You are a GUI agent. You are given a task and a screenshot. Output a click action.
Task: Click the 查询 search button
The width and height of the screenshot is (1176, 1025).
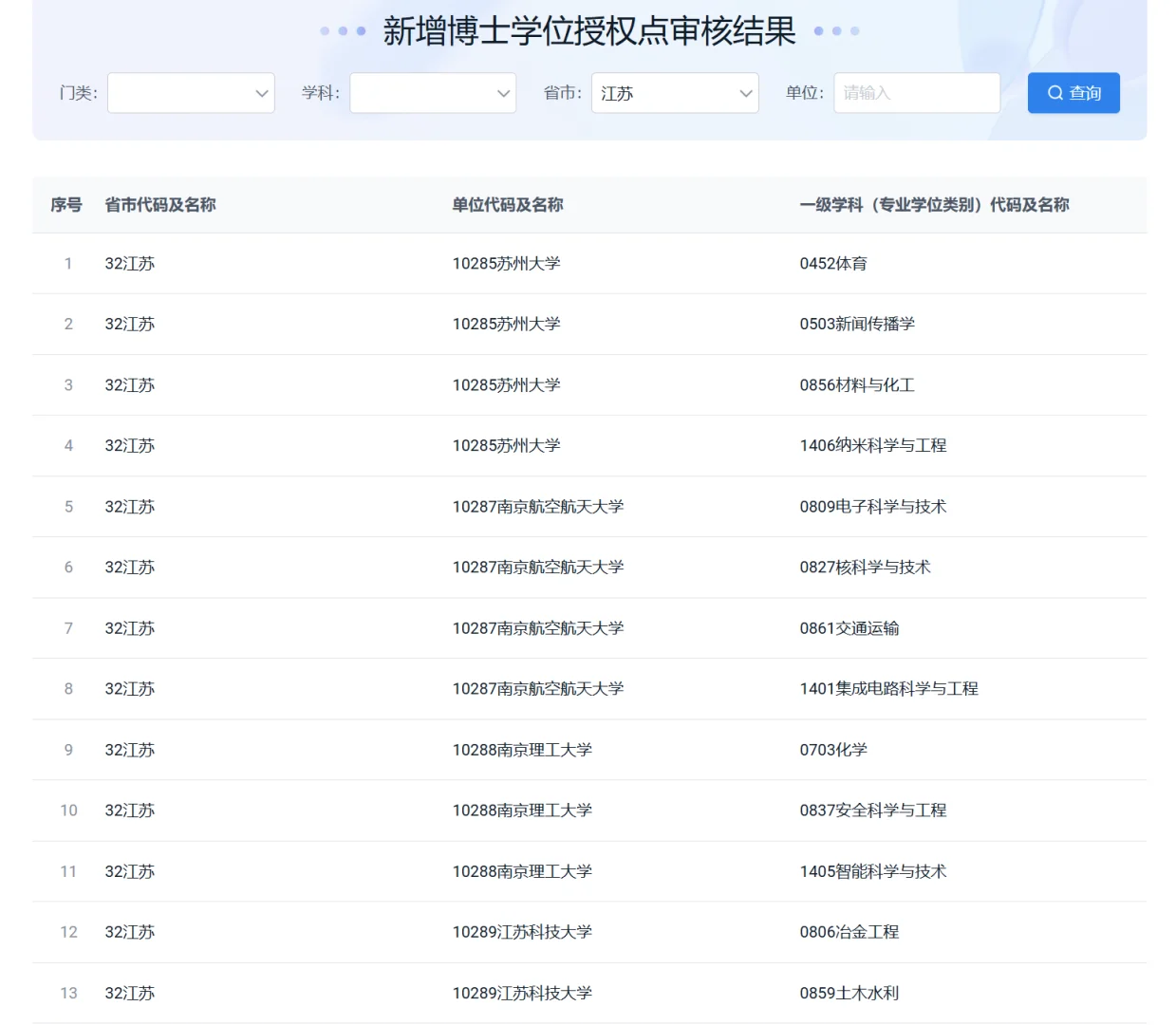1073,93
